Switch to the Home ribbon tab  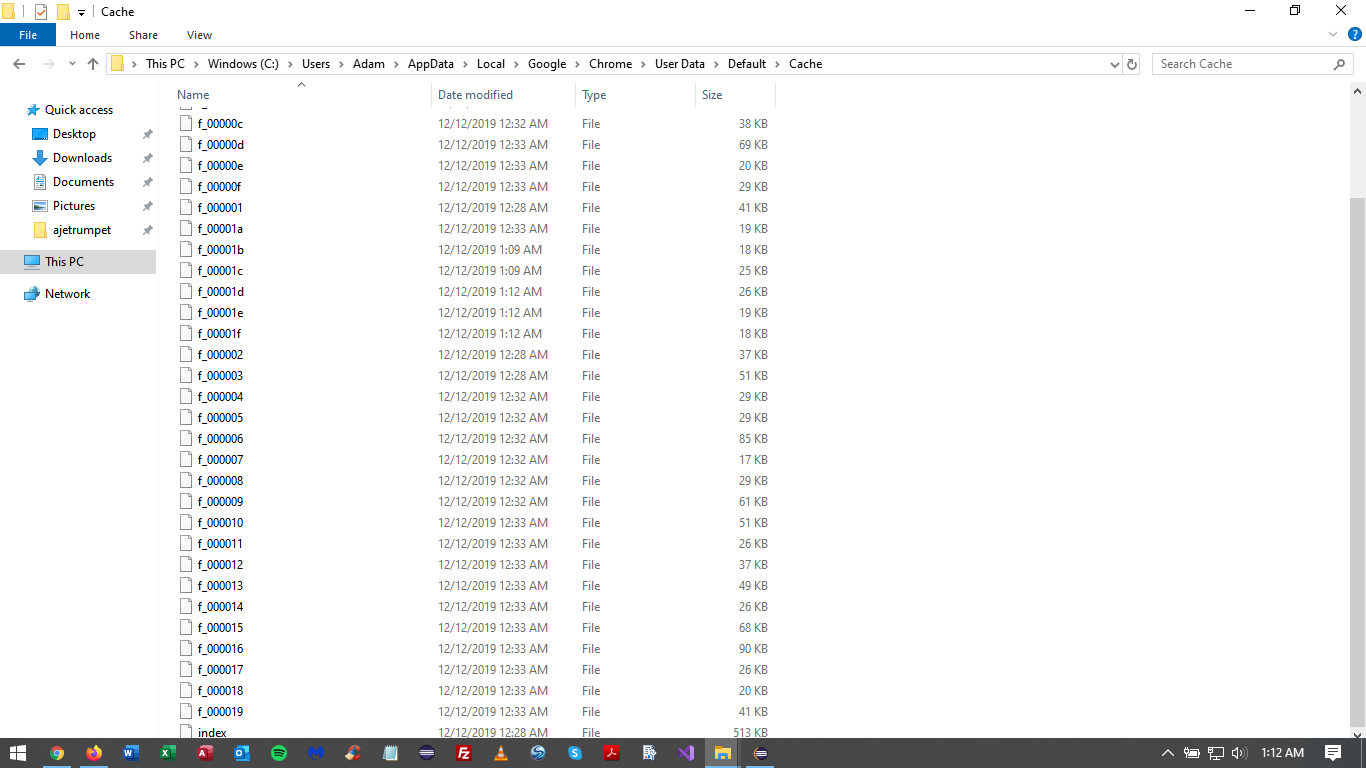click(85, 35)
